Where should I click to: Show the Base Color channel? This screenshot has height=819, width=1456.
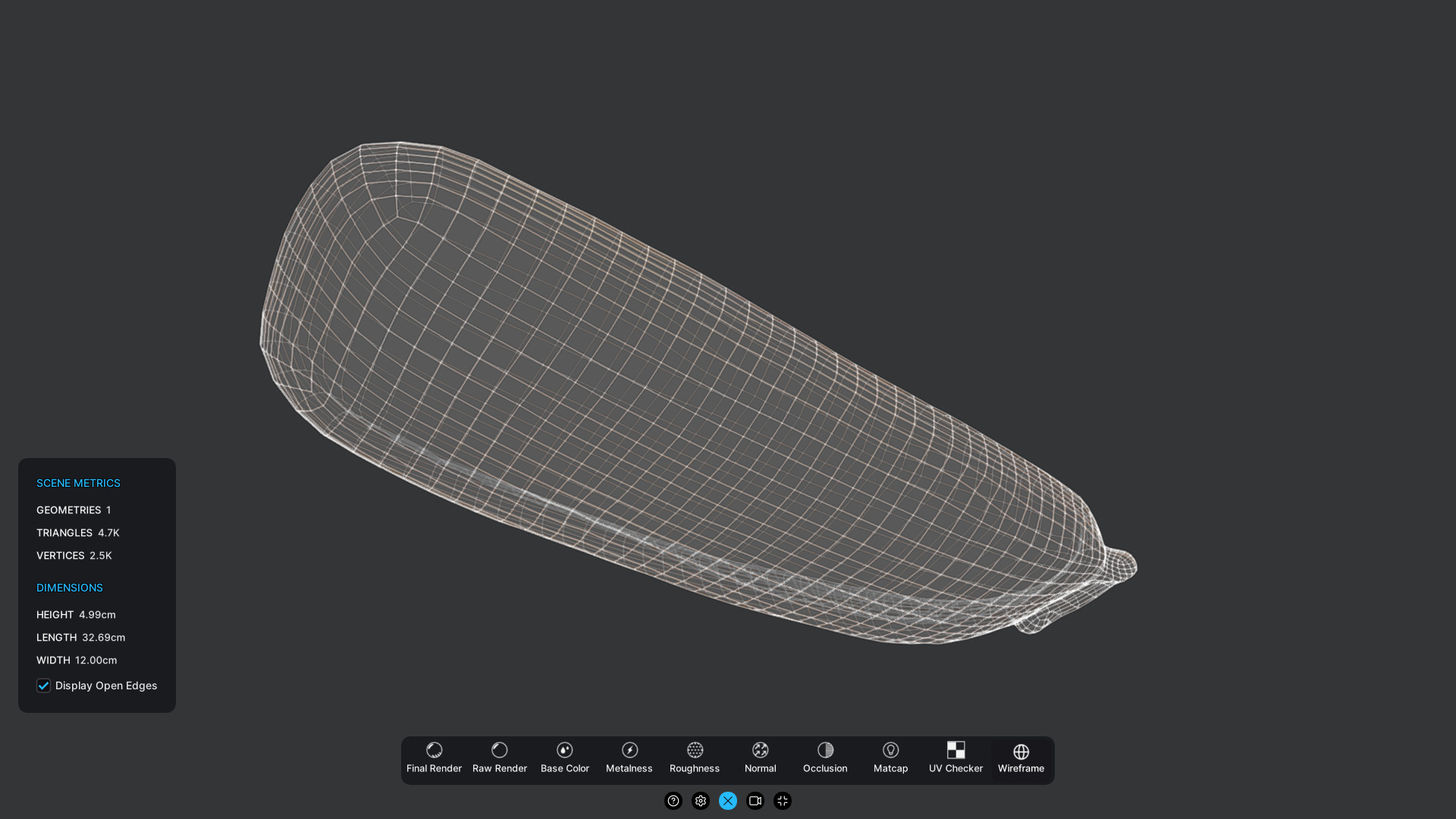[564, 759]
